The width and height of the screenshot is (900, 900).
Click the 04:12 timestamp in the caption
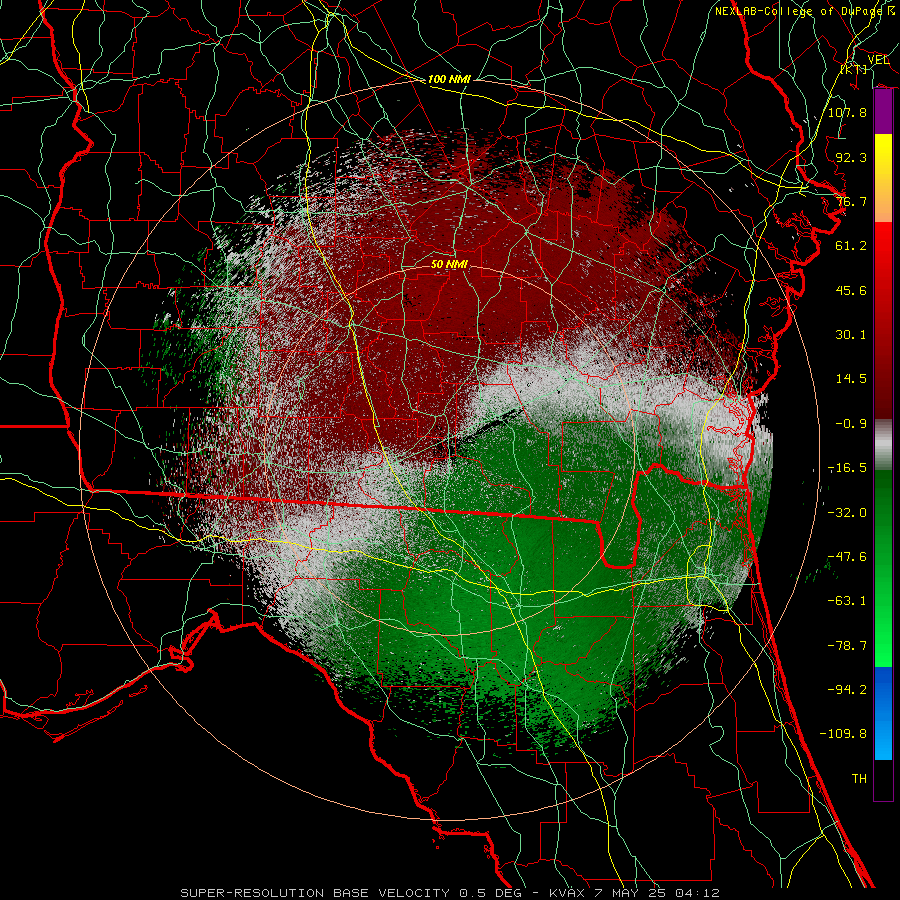(x=699, y=893)
